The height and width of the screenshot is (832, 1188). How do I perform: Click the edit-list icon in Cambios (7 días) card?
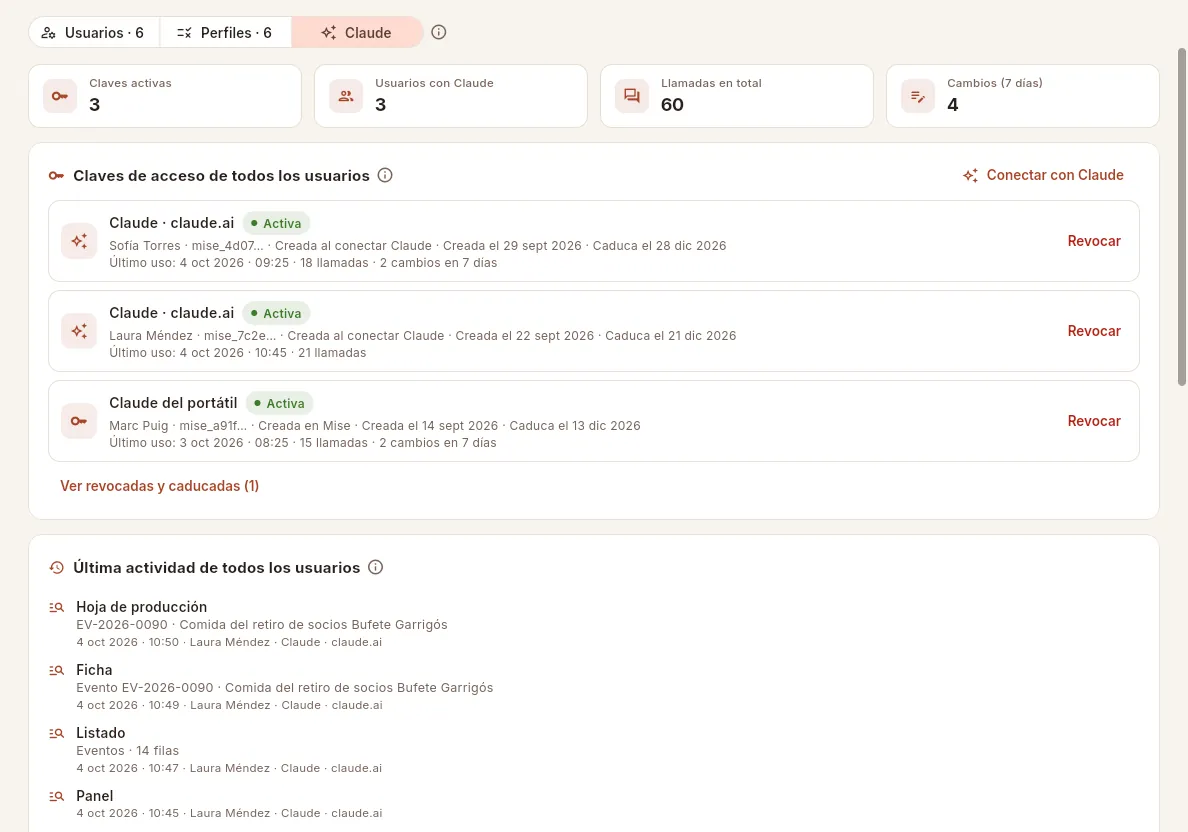coord(918,96)
